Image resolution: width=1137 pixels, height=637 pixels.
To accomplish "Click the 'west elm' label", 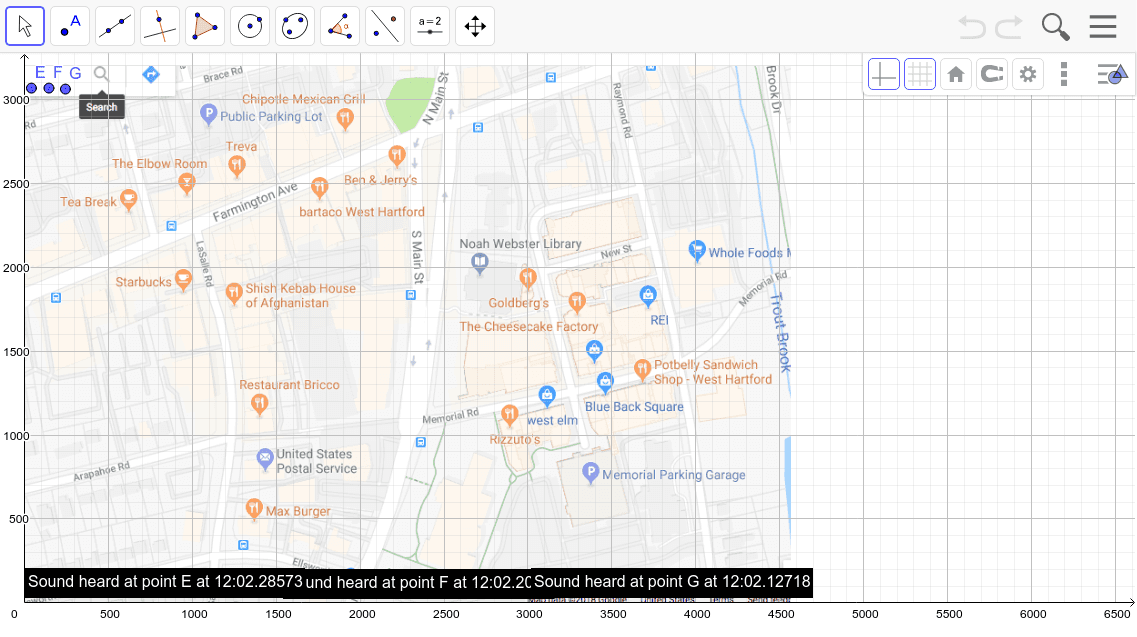I will coord(553,420).
